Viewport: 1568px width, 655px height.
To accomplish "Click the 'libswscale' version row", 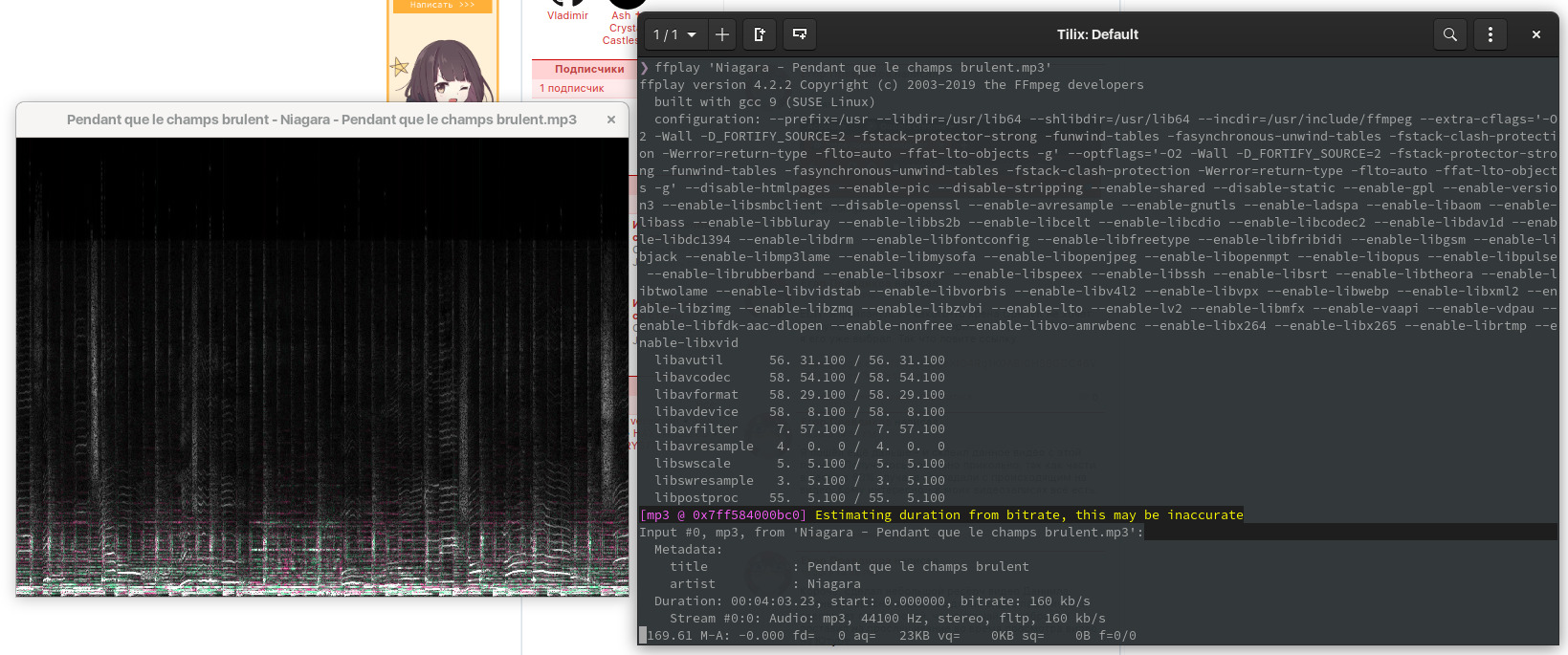I will 800,463.
